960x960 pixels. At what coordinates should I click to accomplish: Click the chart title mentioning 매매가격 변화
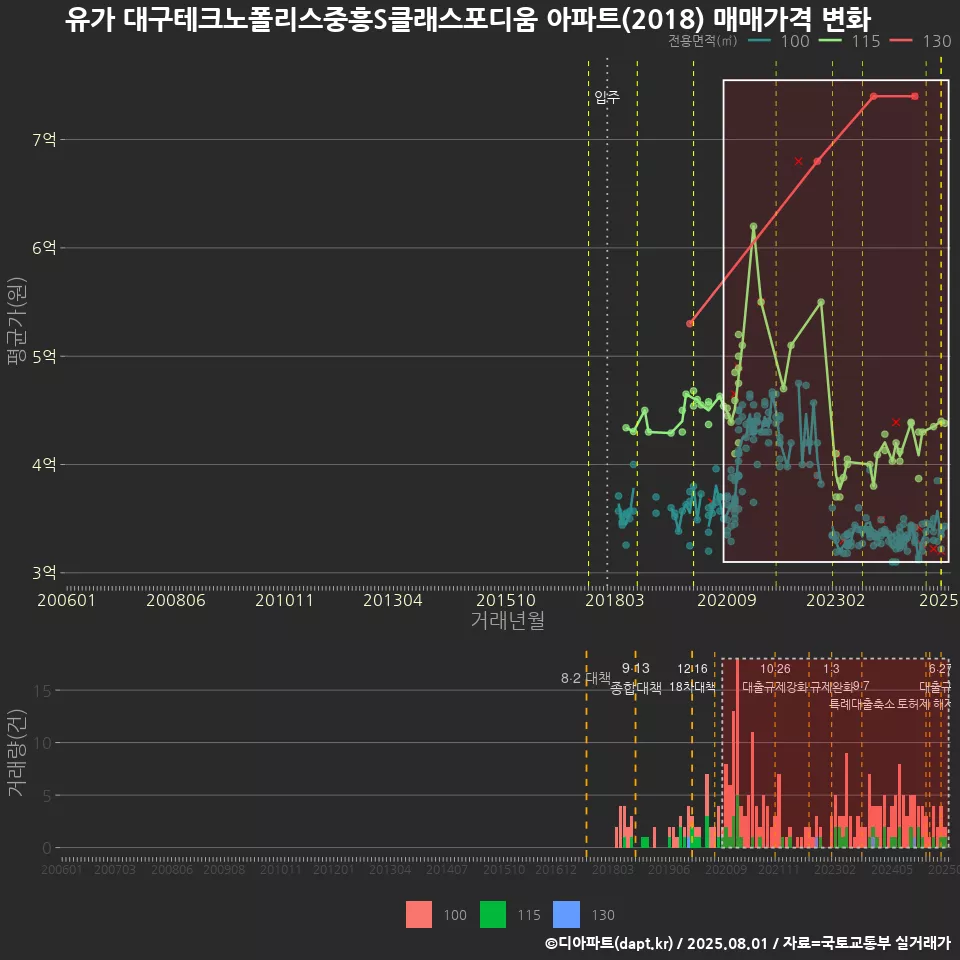[468, 18]
